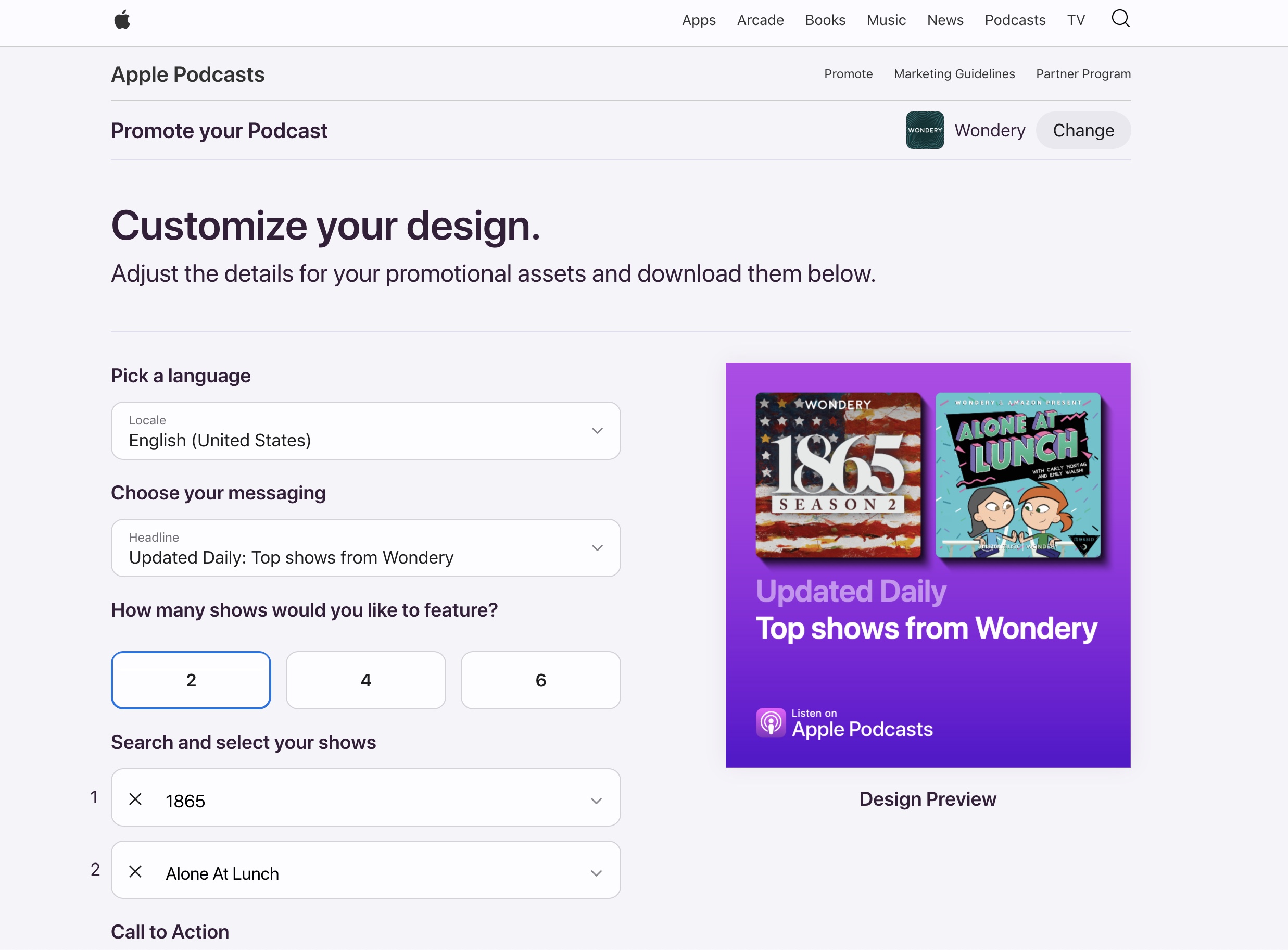The height and width of the screenshot is (950, 1288).
Task: Go to Books in top navigation
Action: point(825,20)
